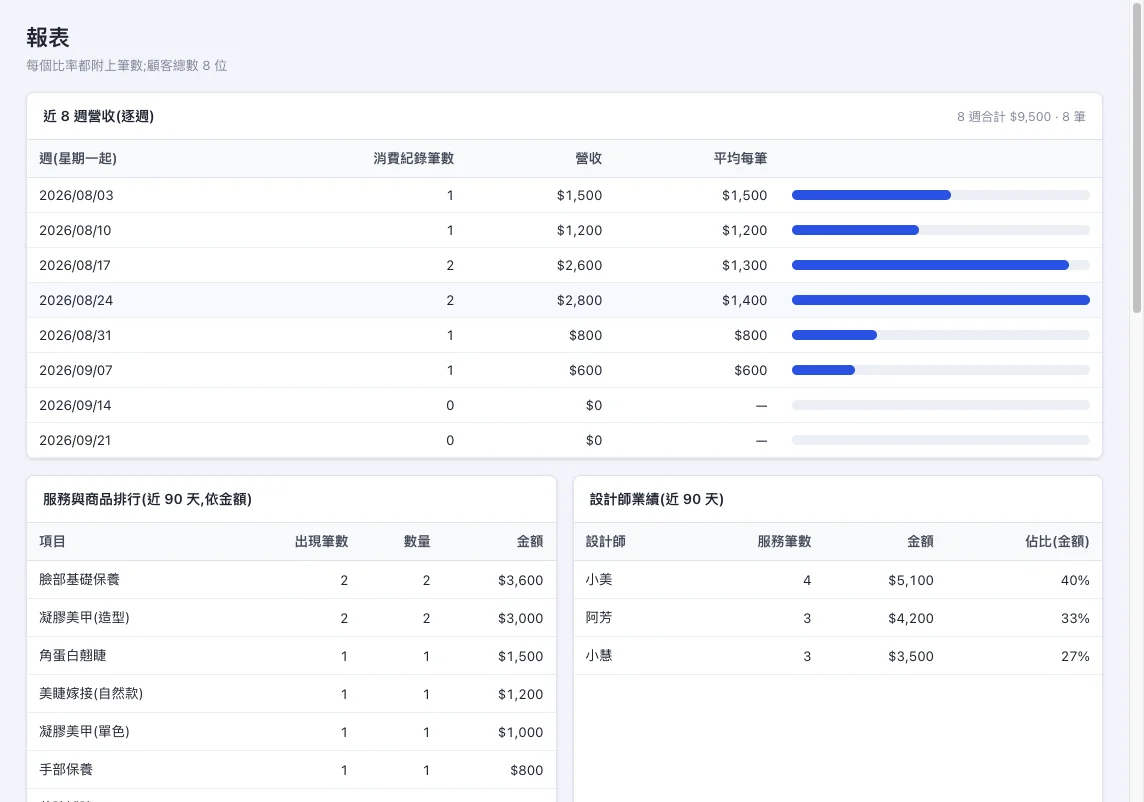Click the $2,800 revenue cell

click(x=579, y=300)
